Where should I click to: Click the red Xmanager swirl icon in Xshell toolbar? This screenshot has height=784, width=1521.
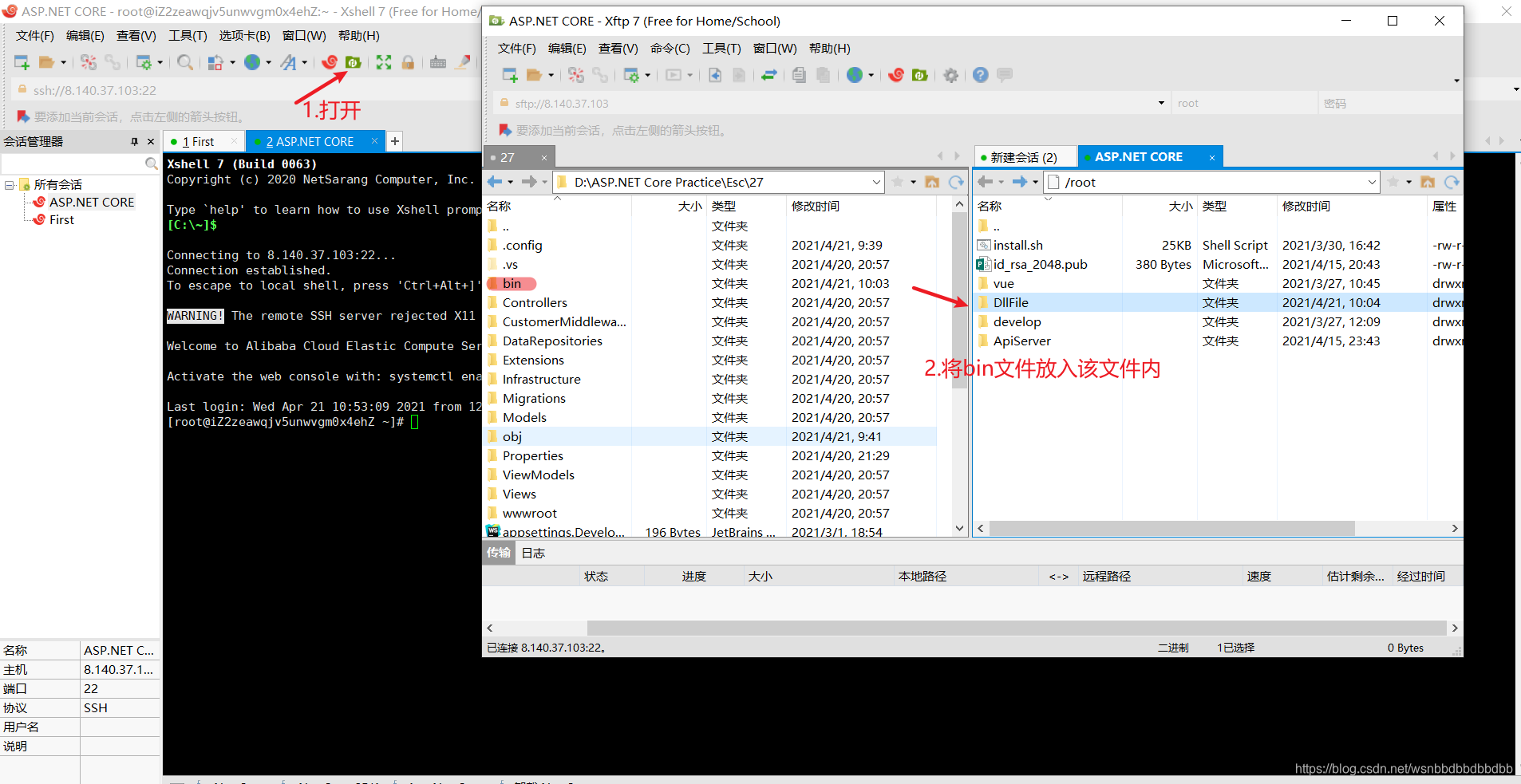330,62
